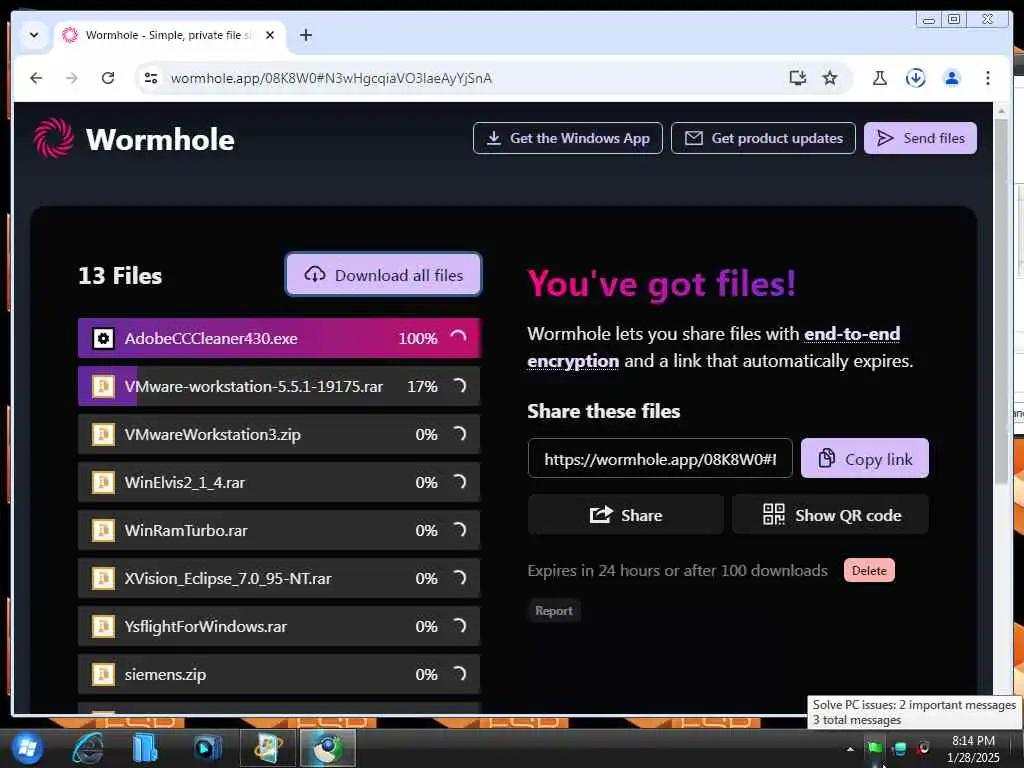Click the red Delete button
Screen dimensions: 1024x768
click(x=869, y=571)
